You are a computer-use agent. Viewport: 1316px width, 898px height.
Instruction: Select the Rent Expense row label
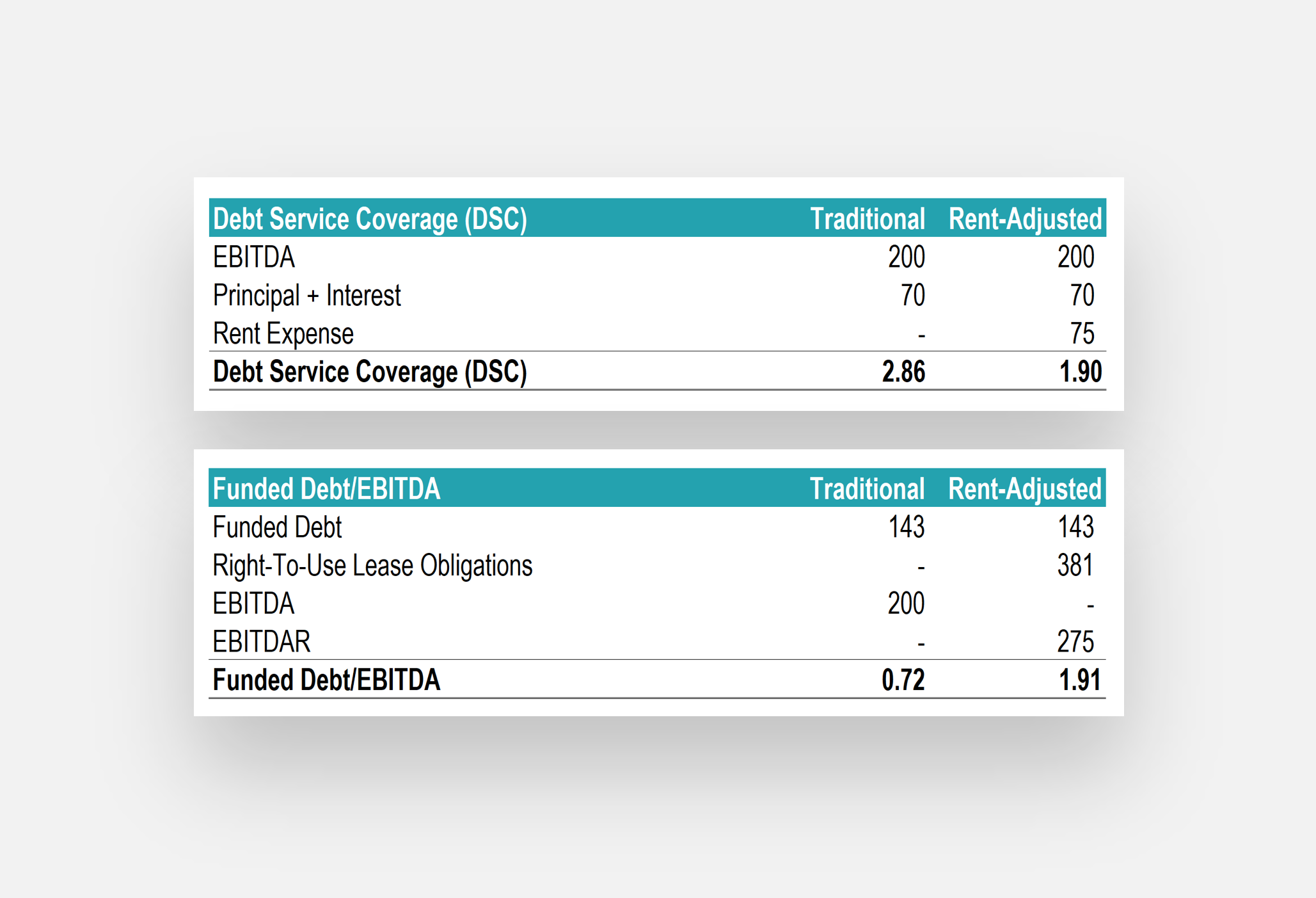pos(283,334)
